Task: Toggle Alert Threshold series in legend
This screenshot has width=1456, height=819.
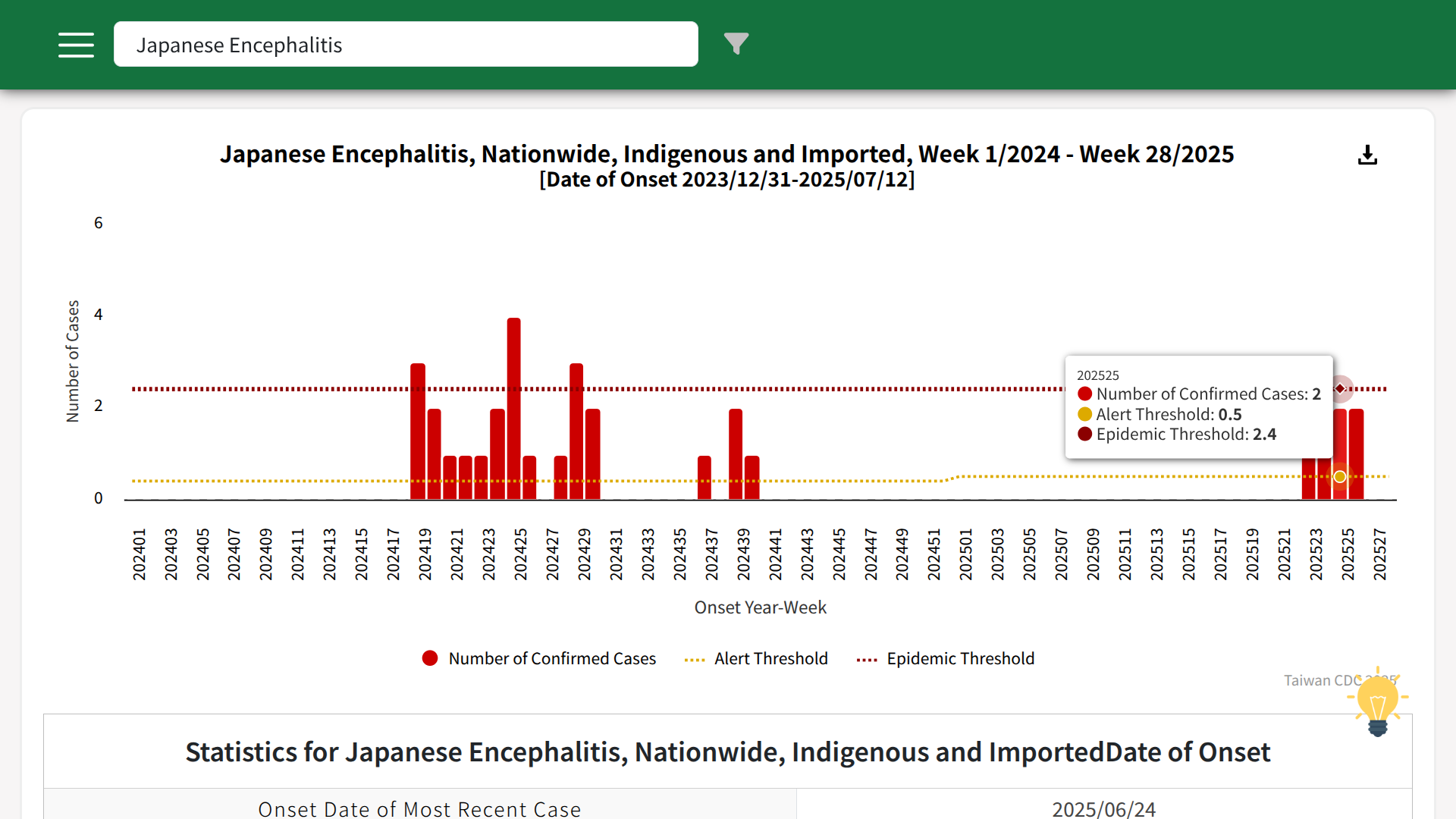Action: 770,658
